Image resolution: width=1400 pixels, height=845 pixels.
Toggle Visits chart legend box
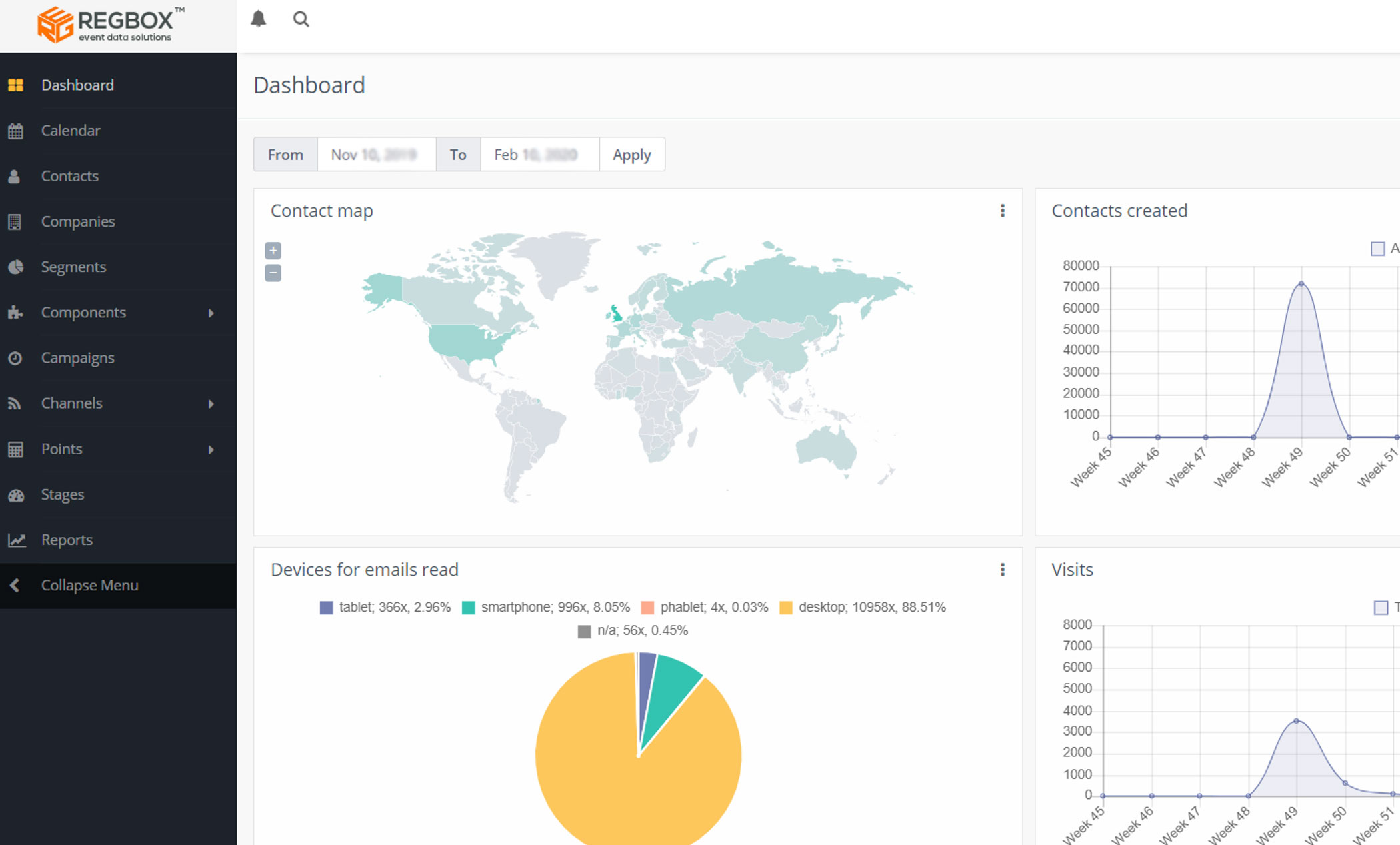(1381, 608)
